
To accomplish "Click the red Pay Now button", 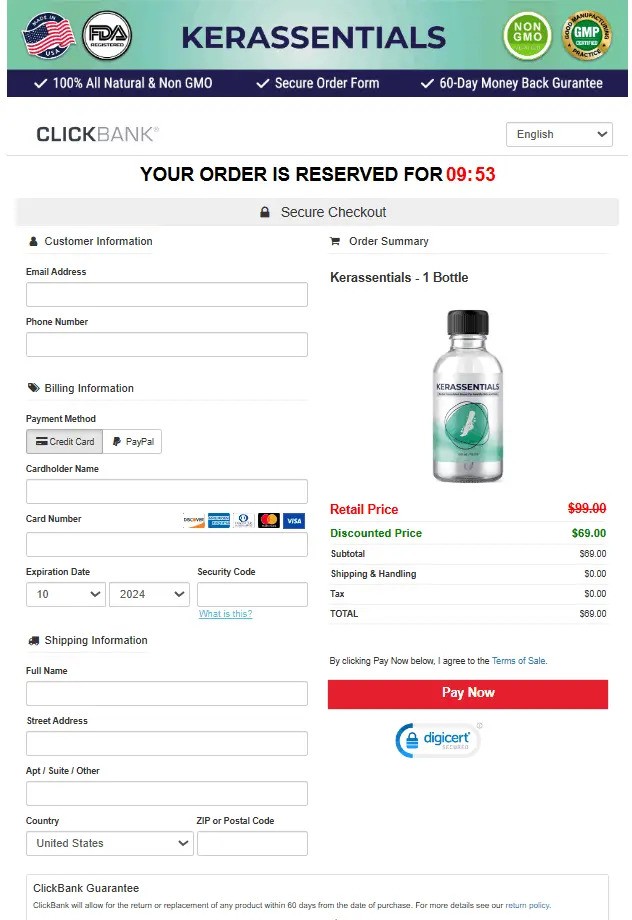I will click(x=468, y=694).
